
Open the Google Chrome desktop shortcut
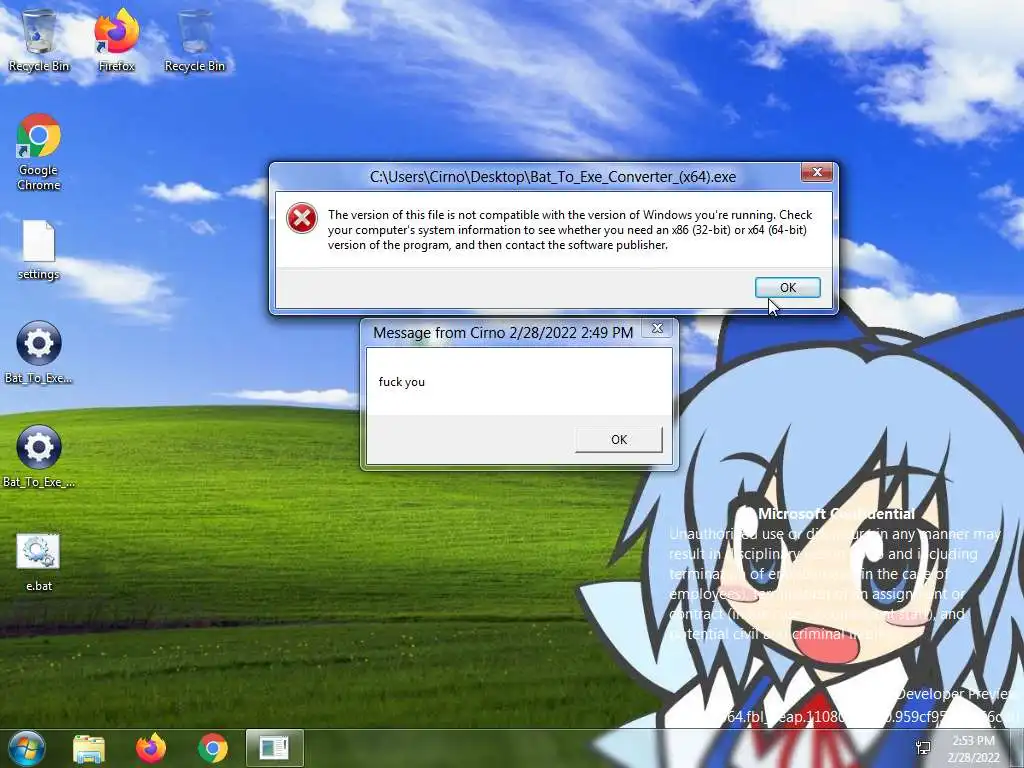(x=39, y=152)
